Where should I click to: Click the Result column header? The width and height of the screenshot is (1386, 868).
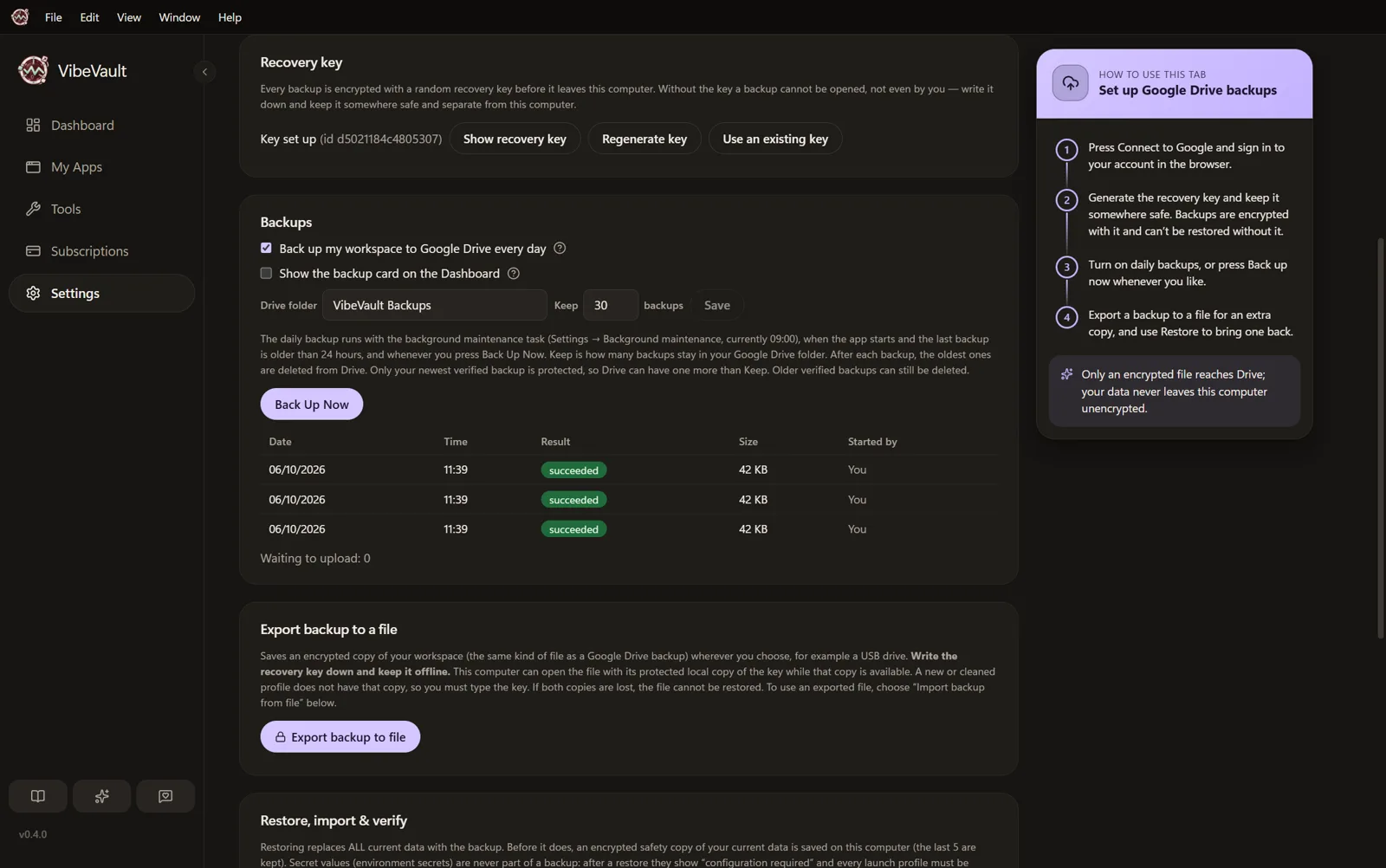pyautogui.click(x=555, y=442)
